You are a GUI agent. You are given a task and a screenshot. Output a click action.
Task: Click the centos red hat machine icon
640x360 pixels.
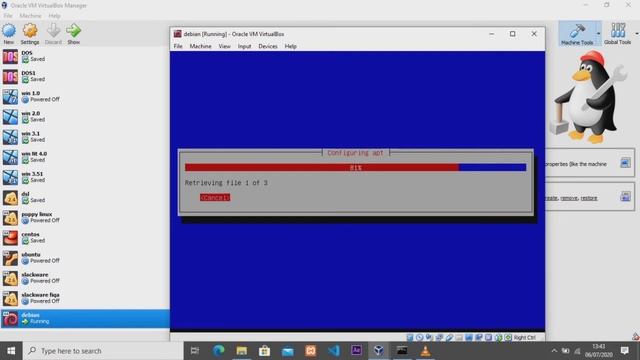[10, 238]
